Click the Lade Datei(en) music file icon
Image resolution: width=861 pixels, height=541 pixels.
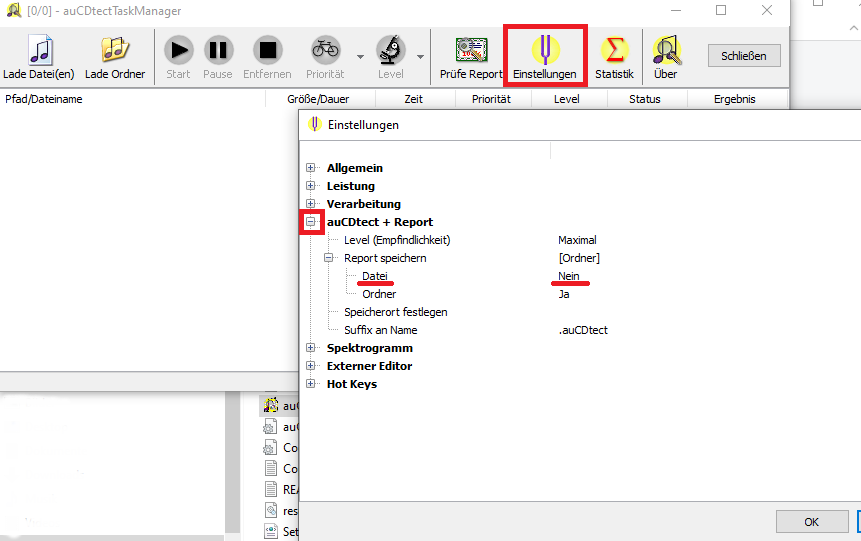pyautogui.click(x=40, y=51)
